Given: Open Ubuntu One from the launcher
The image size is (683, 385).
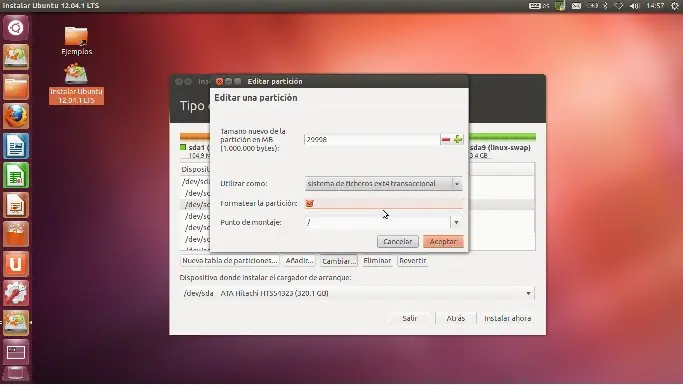Looking at the screenshot, I should tap(16, 264).
